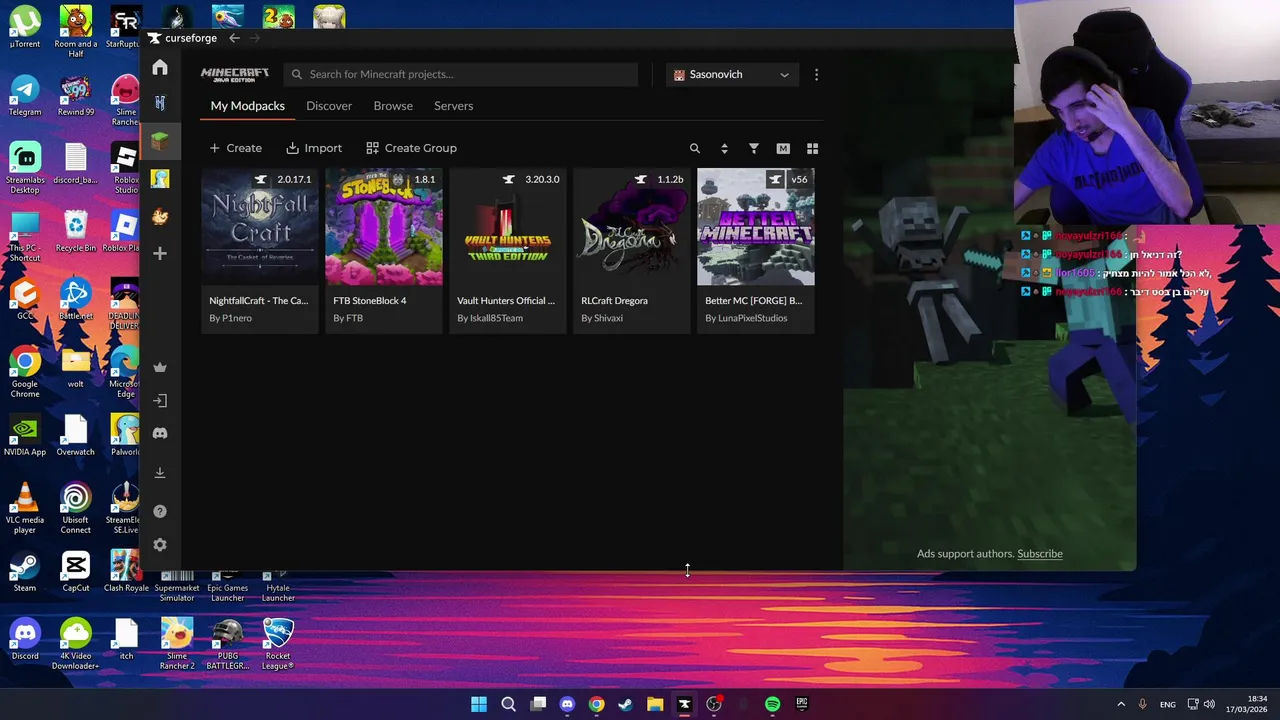Switch to grid view layout icon
Screen dimensions: 1280x720
(x=812, y=148)
